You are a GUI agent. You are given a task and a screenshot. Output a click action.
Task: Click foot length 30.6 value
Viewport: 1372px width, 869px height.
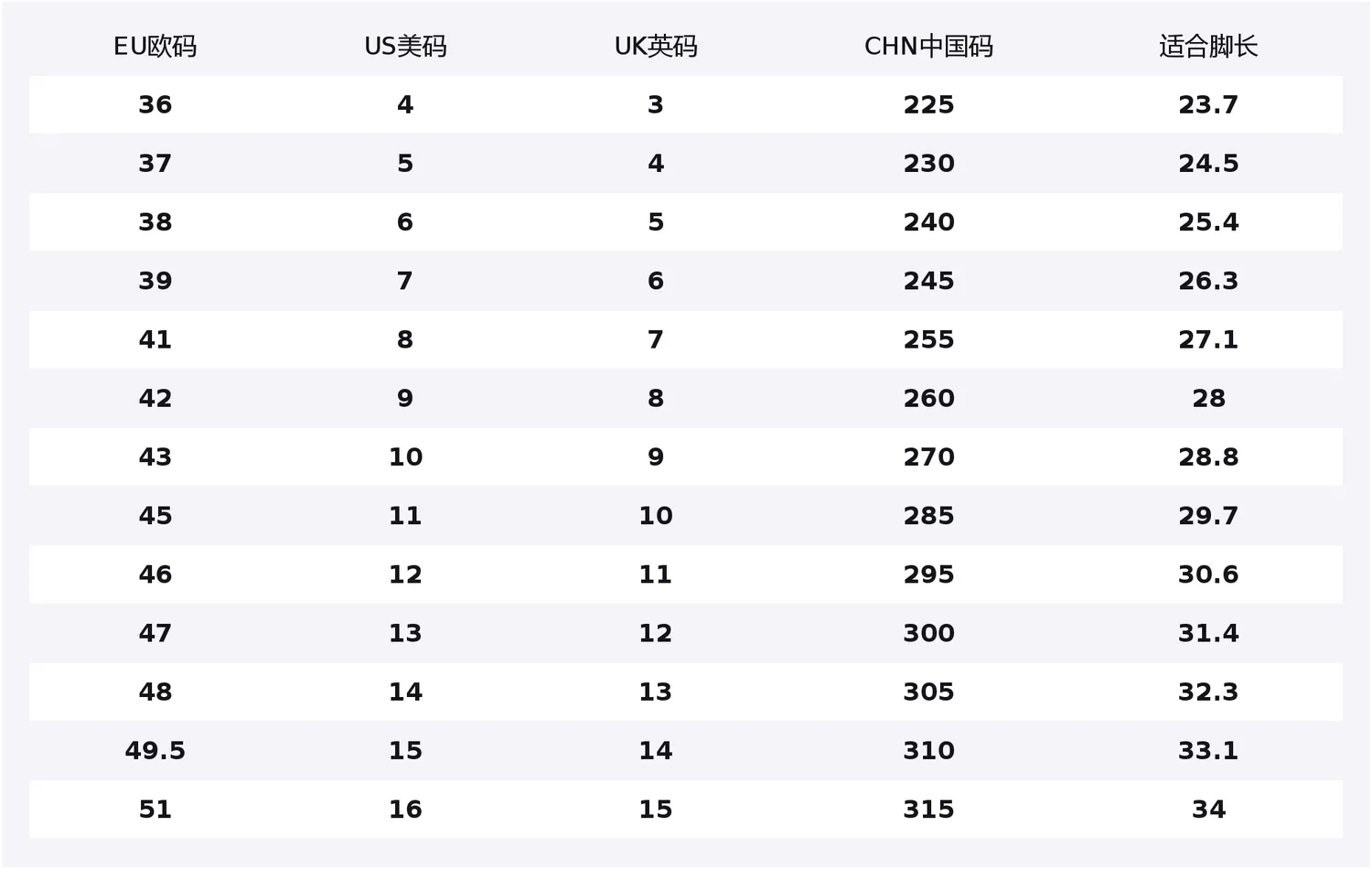point(1208,574)
